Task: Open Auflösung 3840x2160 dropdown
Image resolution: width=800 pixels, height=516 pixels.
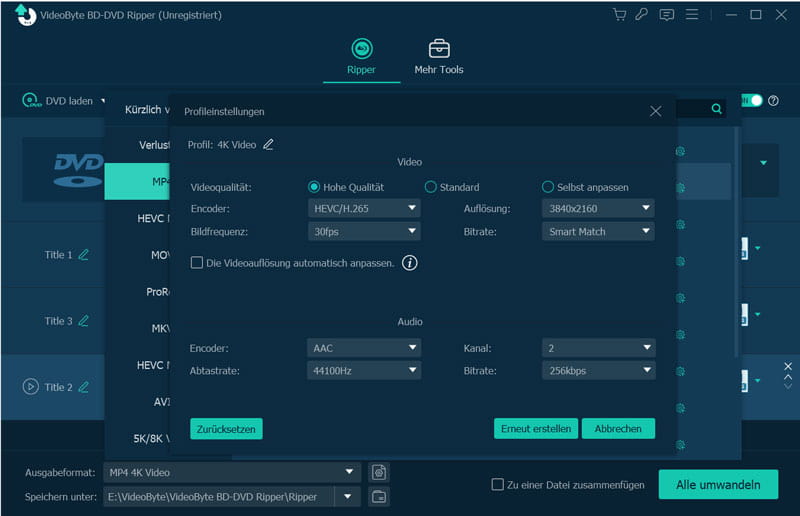Action: (598, 208)
